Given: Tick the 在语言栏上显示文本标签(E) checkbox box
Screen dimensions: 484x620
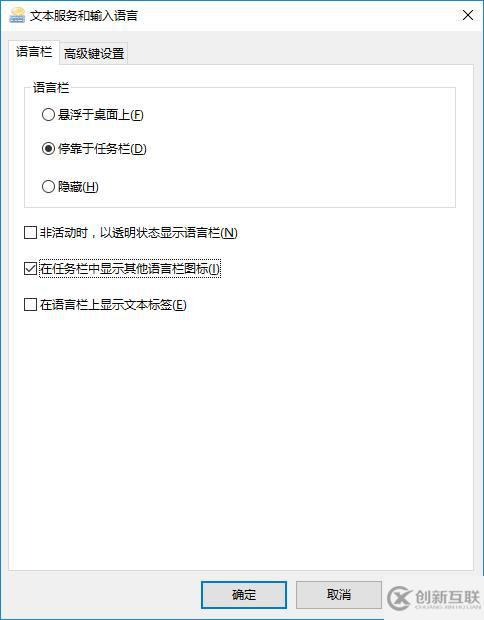Looking at the screenshot, I should (30, 304).
